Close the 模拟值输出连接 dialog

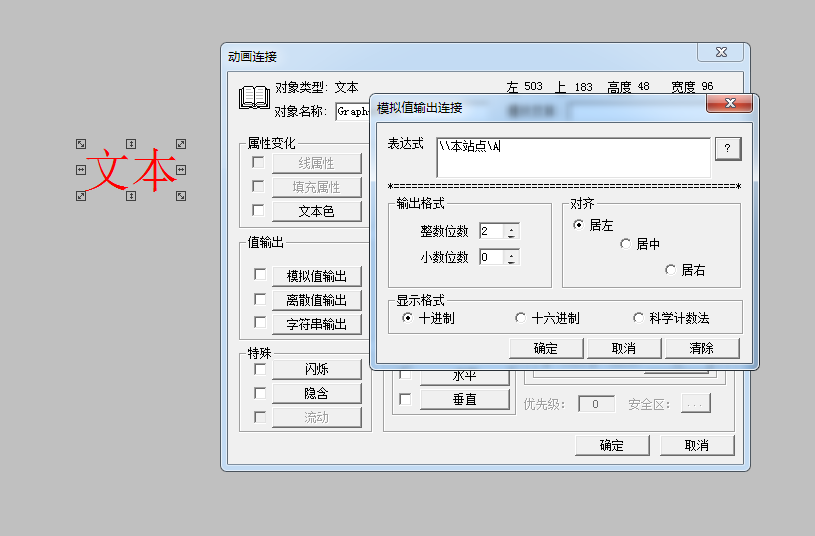click(729, 103)
